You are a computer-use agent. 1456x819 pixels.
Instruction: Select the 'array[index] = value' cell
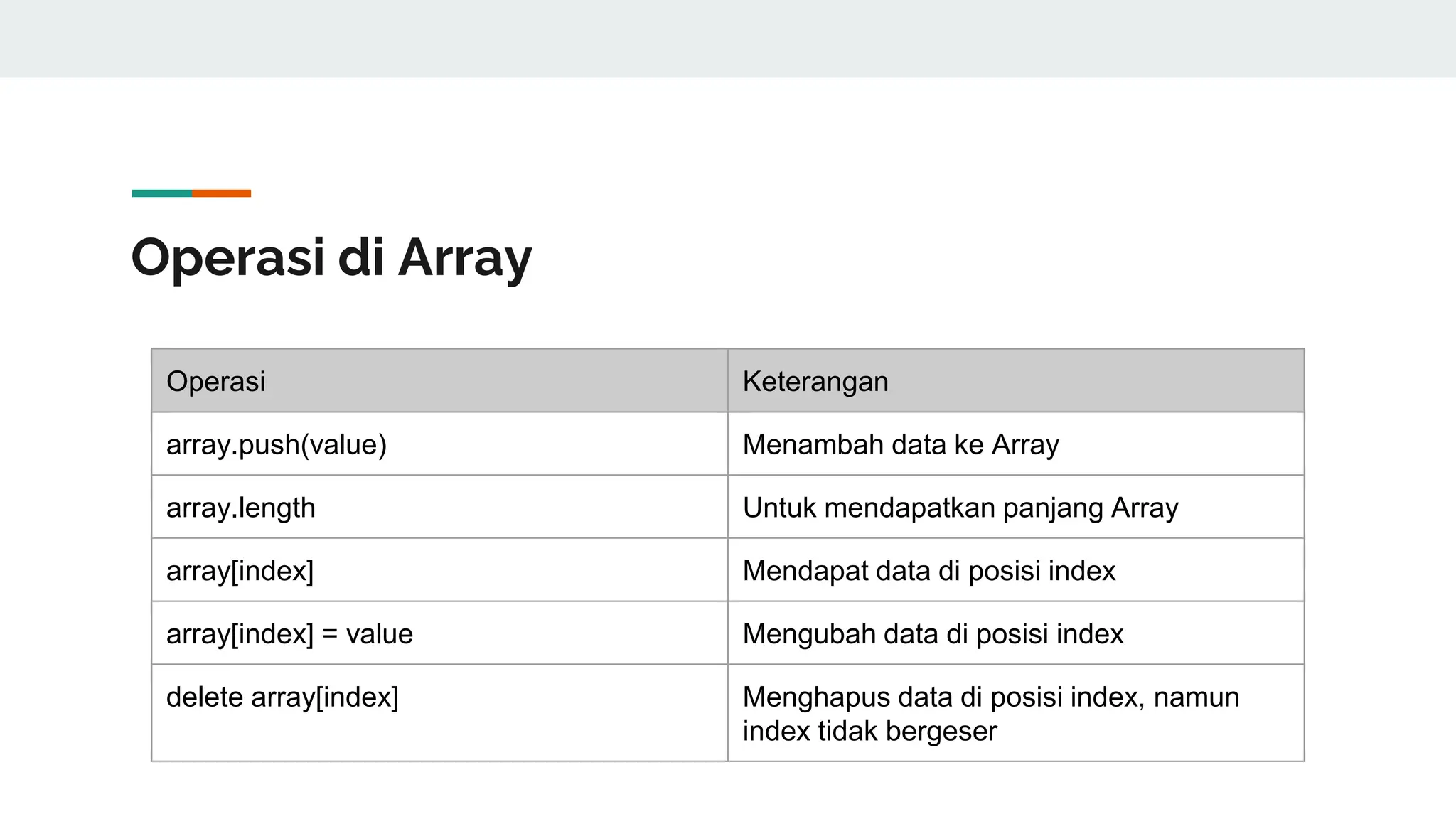click(439, 633)
